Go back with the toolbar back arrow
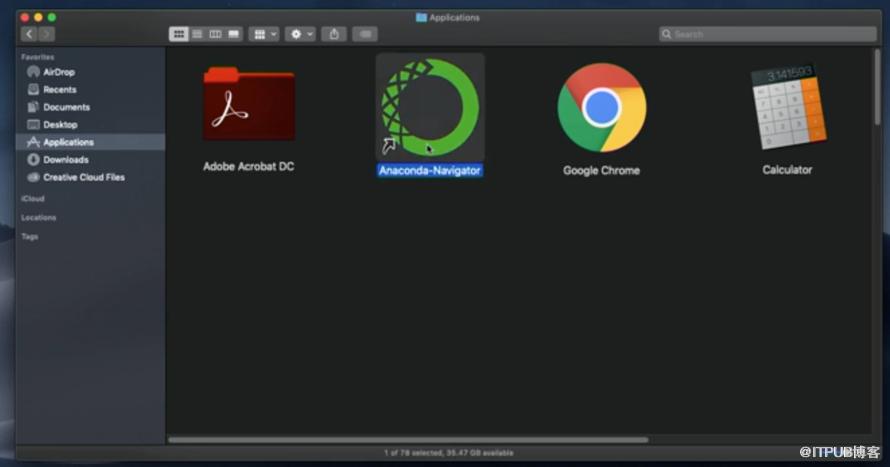The image size is (890, 467). [29, 34]
